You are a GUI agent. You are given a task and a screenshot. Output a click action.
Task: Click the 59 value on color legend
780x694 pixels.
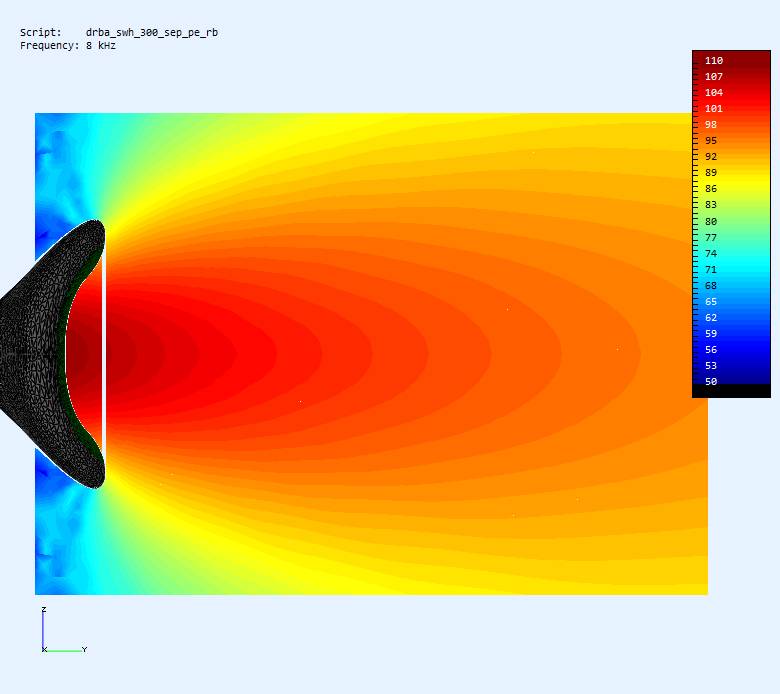point(711,333)
